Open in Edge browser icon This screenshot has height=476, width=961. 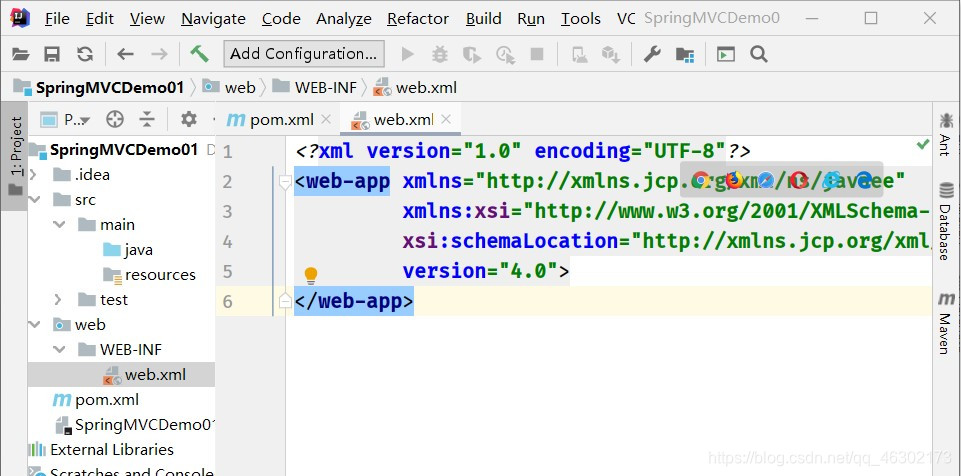tap(864, 180)
